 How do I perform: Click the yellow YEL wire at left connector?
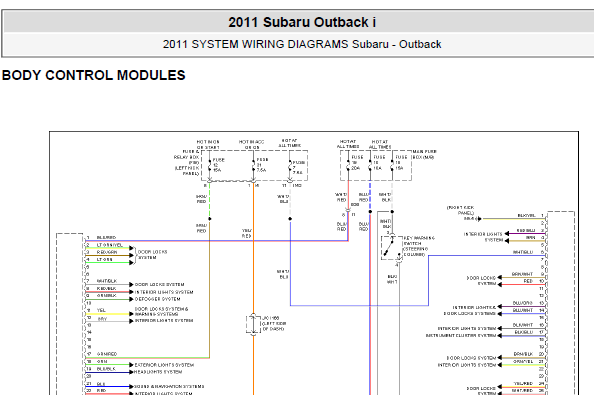click(108, 314)
